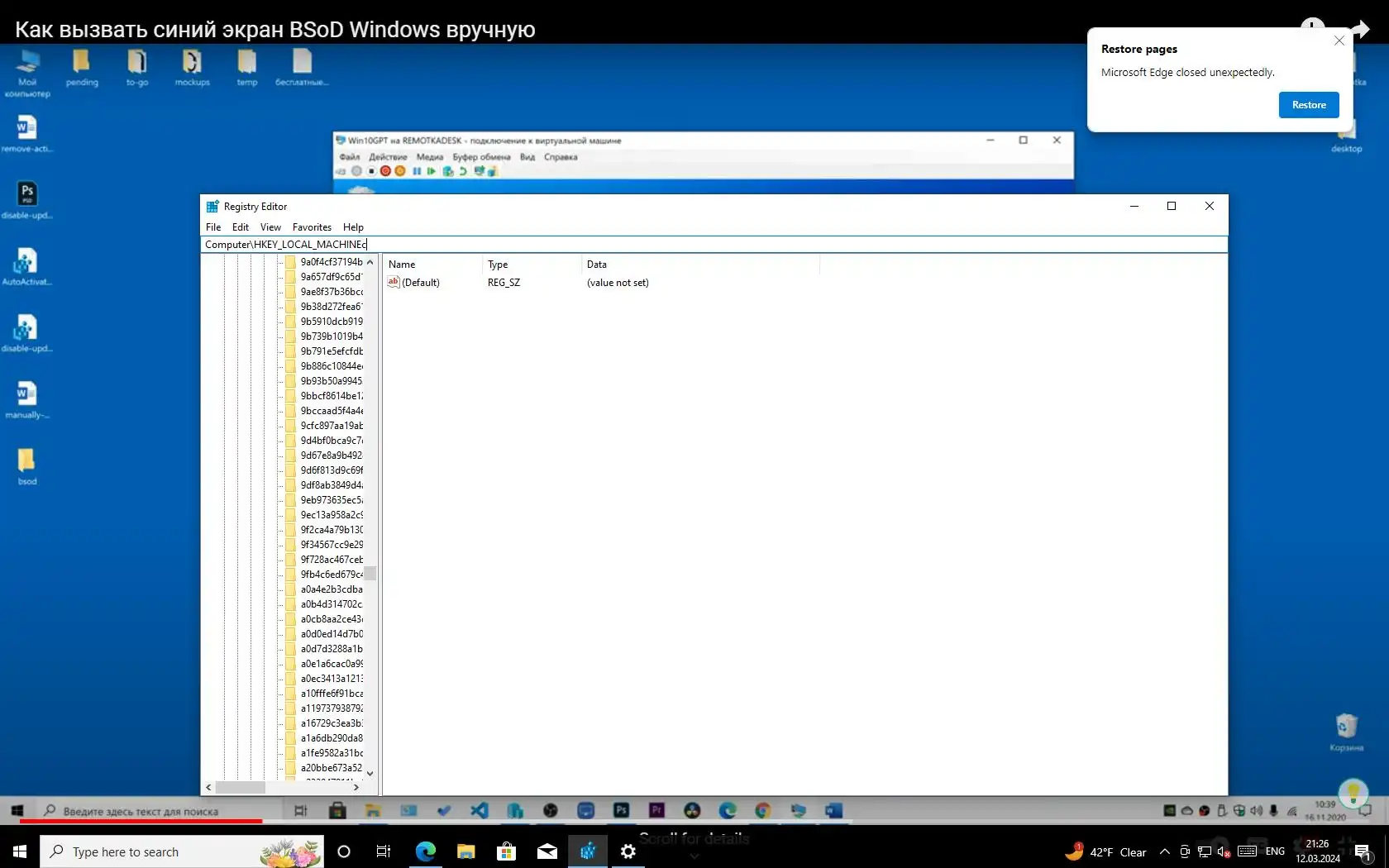Click the Data column header
Image resolution: width=1389 pixels, height=868 pixels.
[701, 265]
